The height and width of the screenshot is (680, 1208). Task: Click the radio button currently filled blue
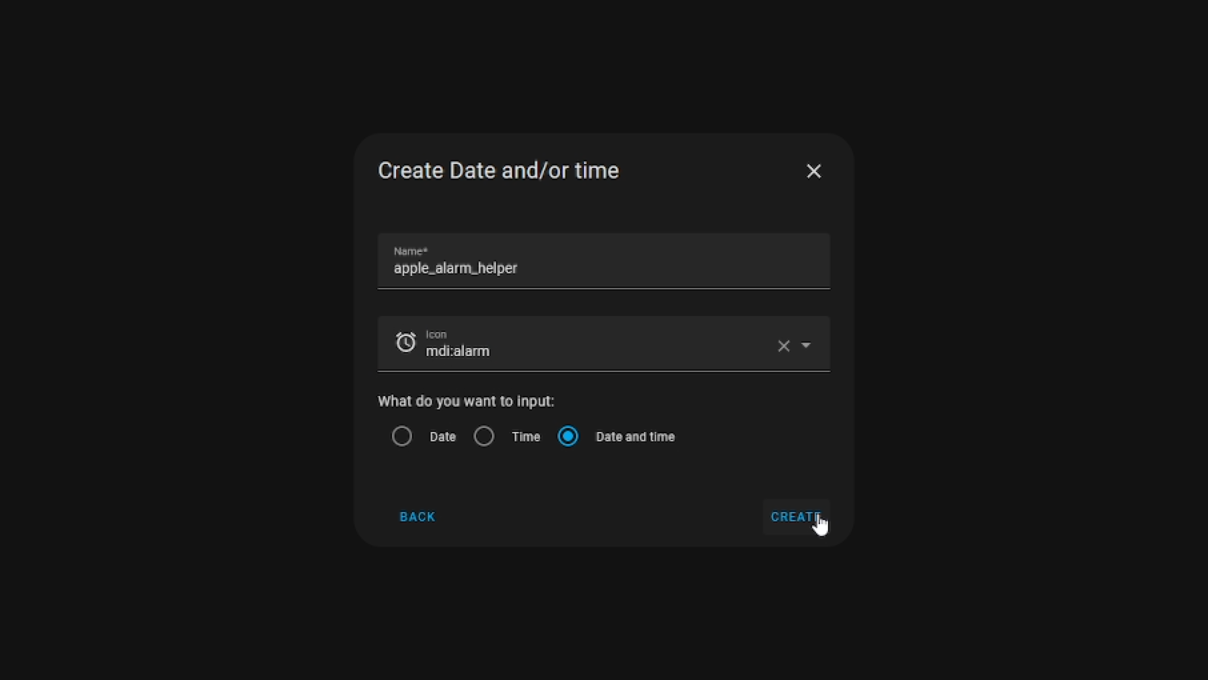(568, 436)
